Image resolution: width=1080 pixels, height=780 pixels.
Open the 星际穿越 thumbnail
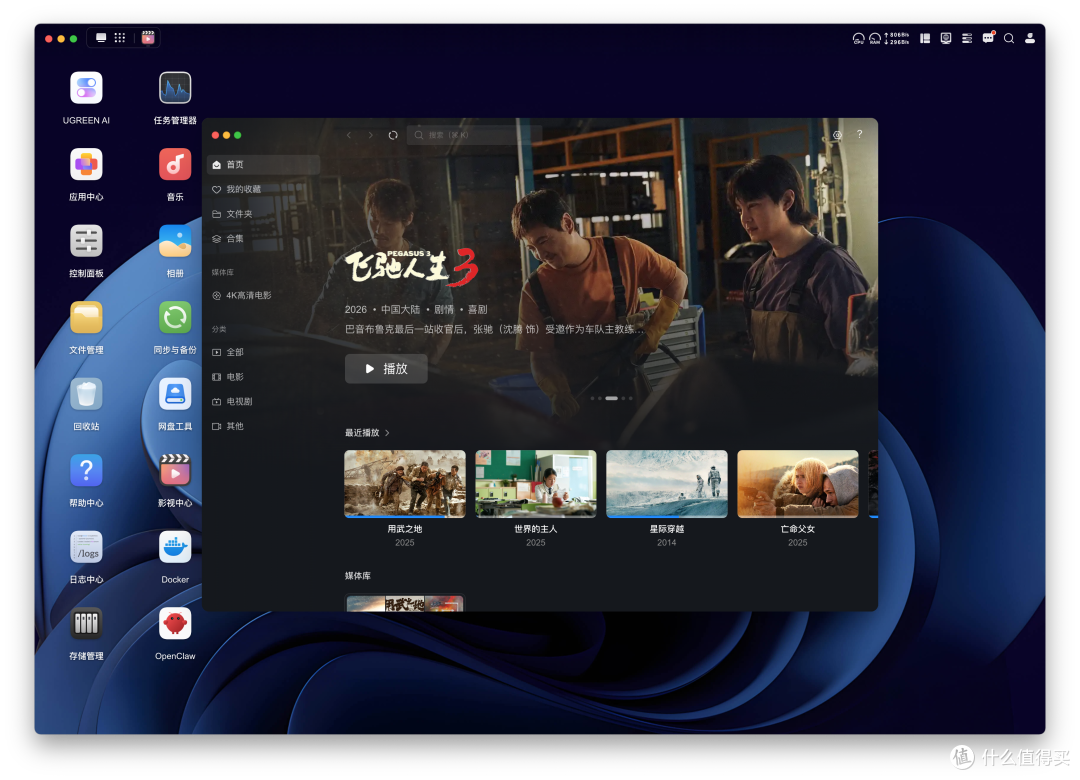point(667,484)
